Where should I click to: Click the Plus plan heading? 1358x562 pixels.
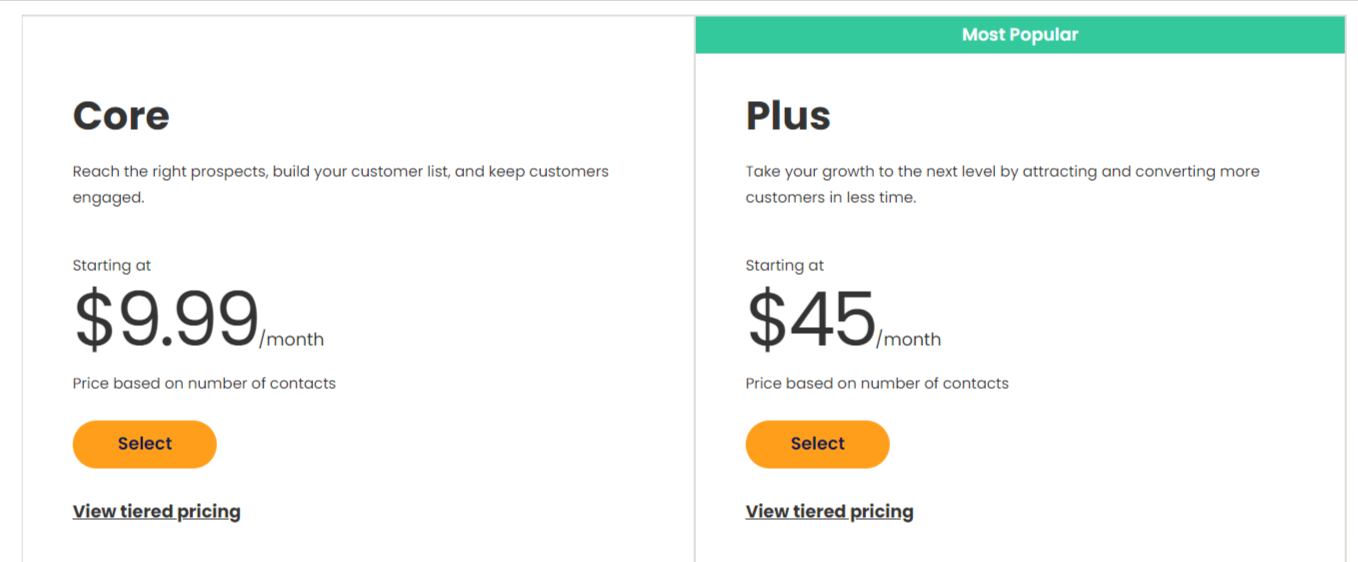pos(788,116)
